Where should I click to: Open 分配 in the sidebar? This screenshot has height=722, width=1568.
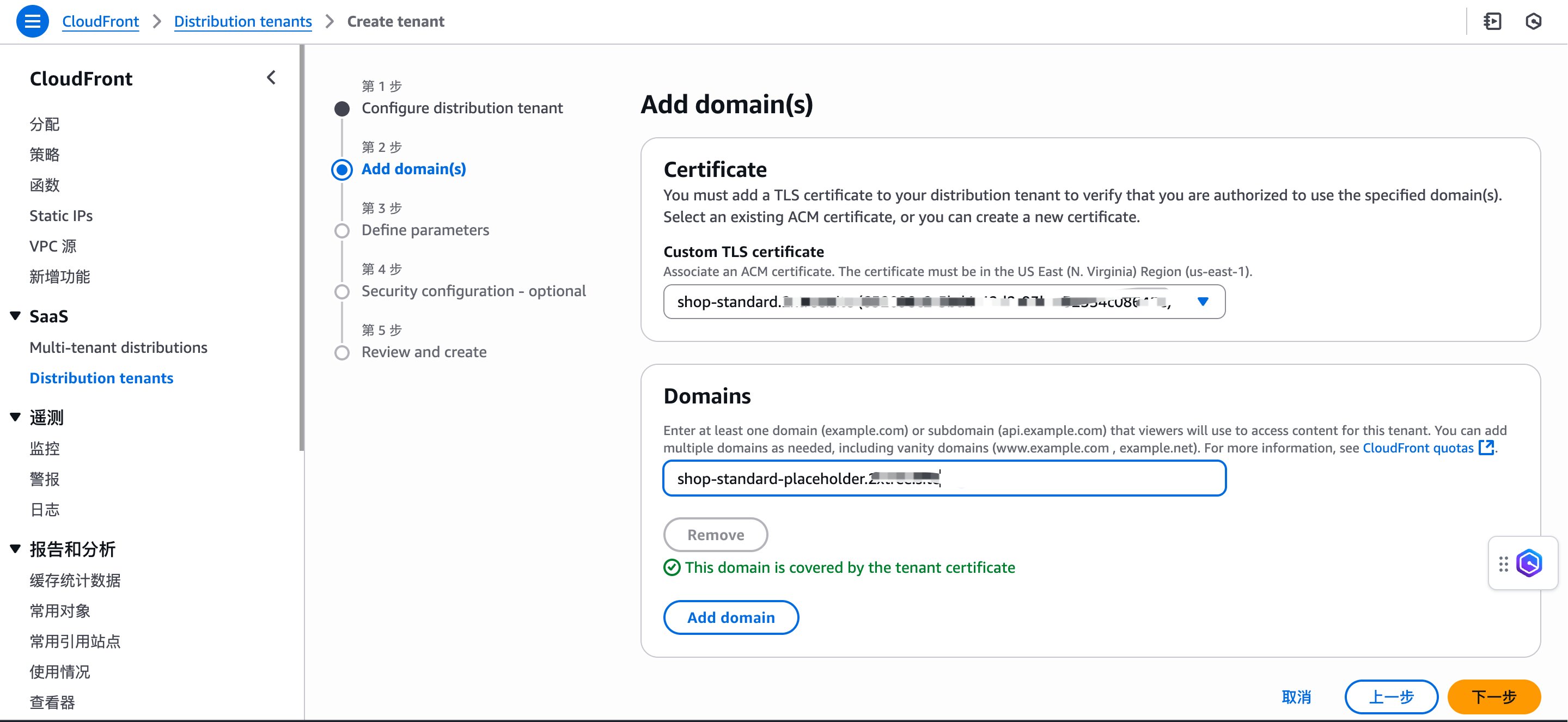(45, 124)
